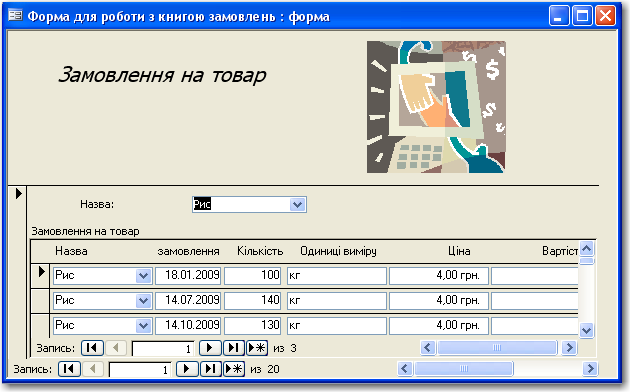
Task: Click the main form record number field
Action: pos(140,370)
